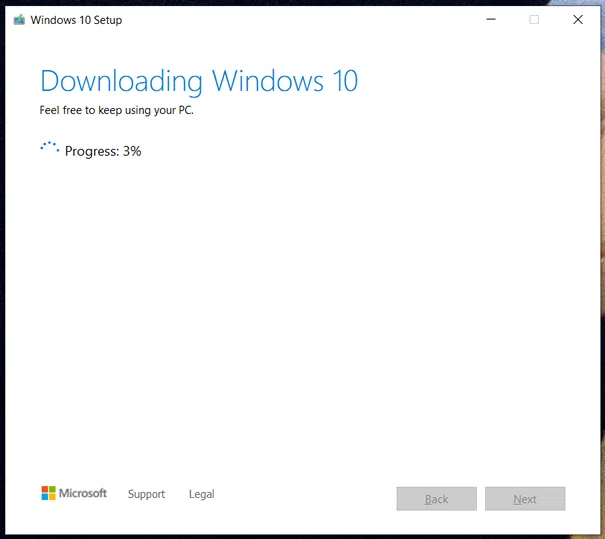Click the greyed-out Next button
This screenshot has width=605, height=539.
pyautogui.click(x=525, y=499)
